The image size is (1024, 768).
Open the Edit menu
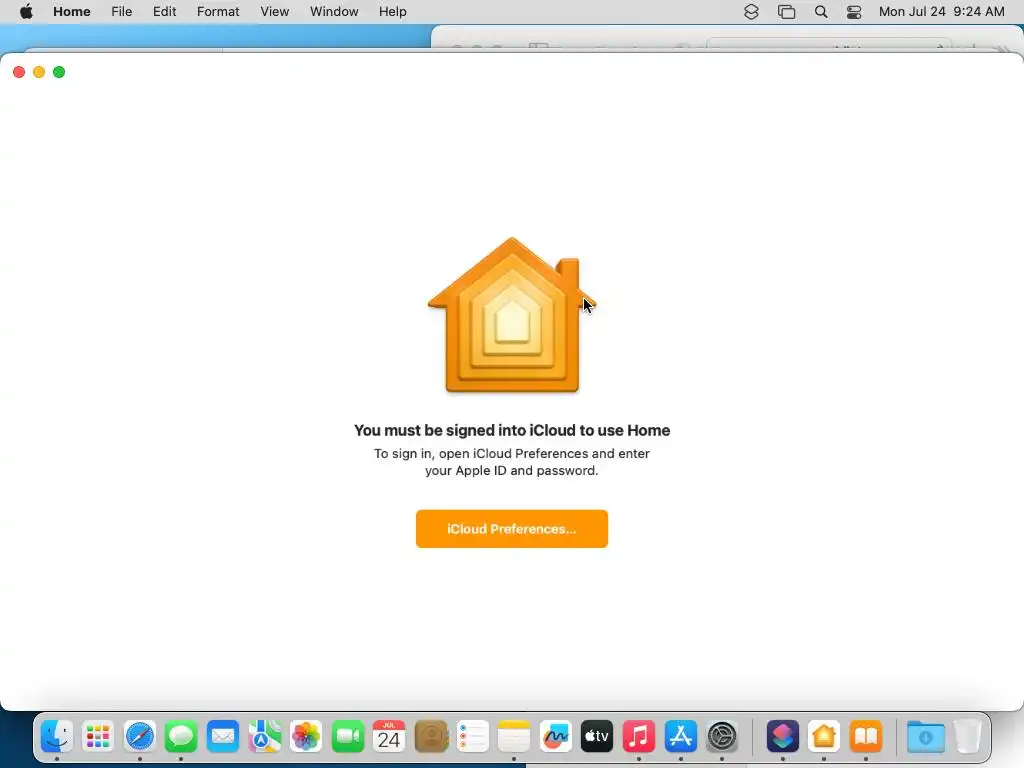point(165,12)
